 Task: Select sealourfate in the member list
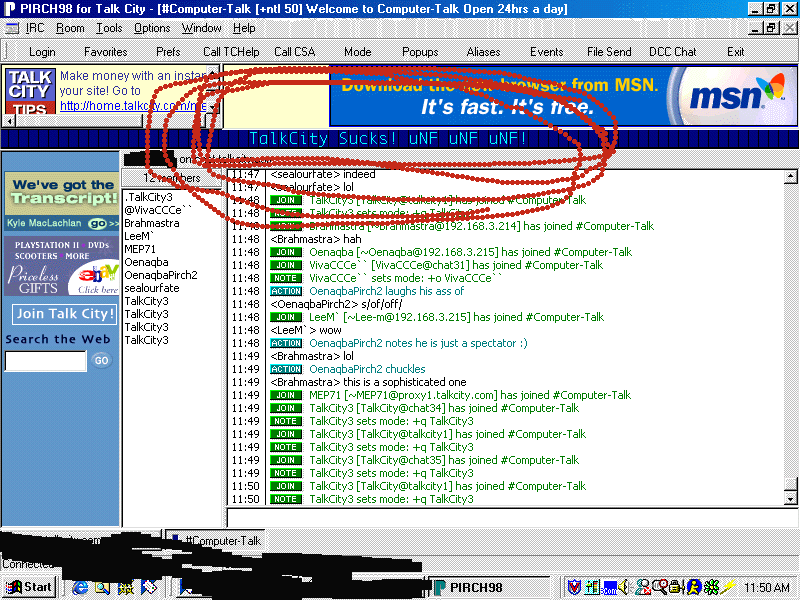152,288
